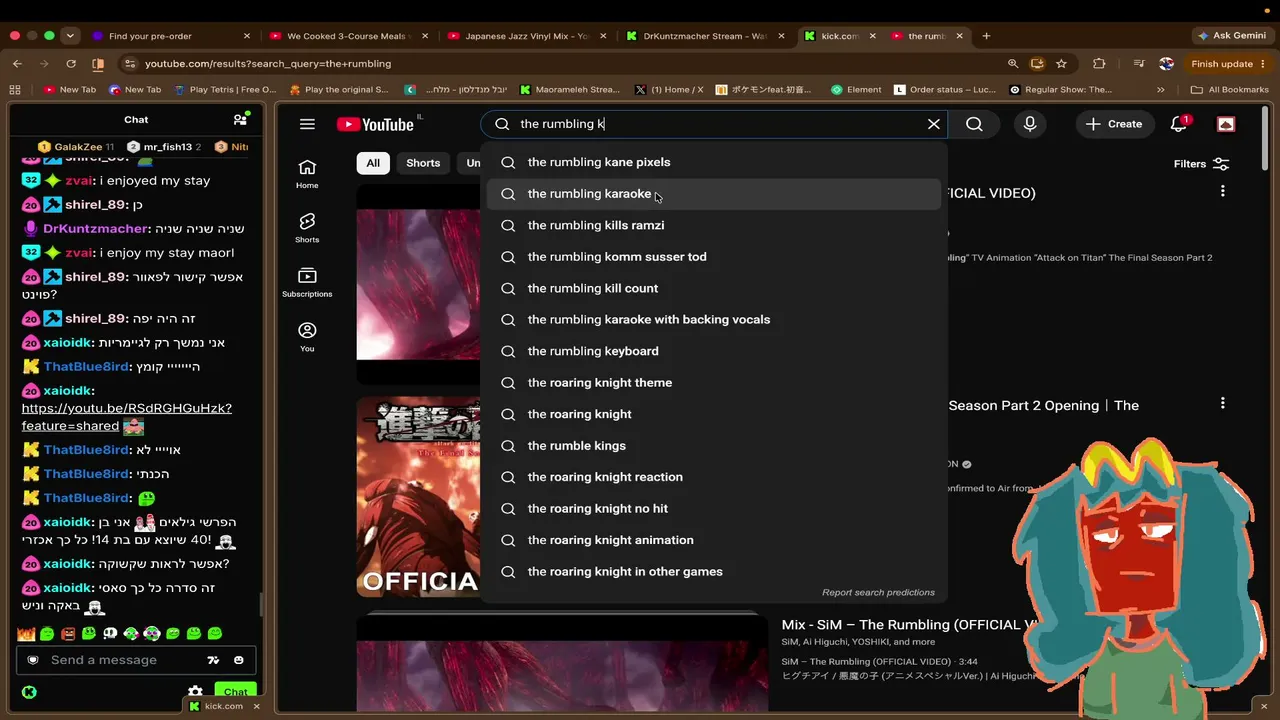Show hidden bookmarks overflow chevron
The image size is (1280, 720).
pyautogui.click(x=1160, y=90)
